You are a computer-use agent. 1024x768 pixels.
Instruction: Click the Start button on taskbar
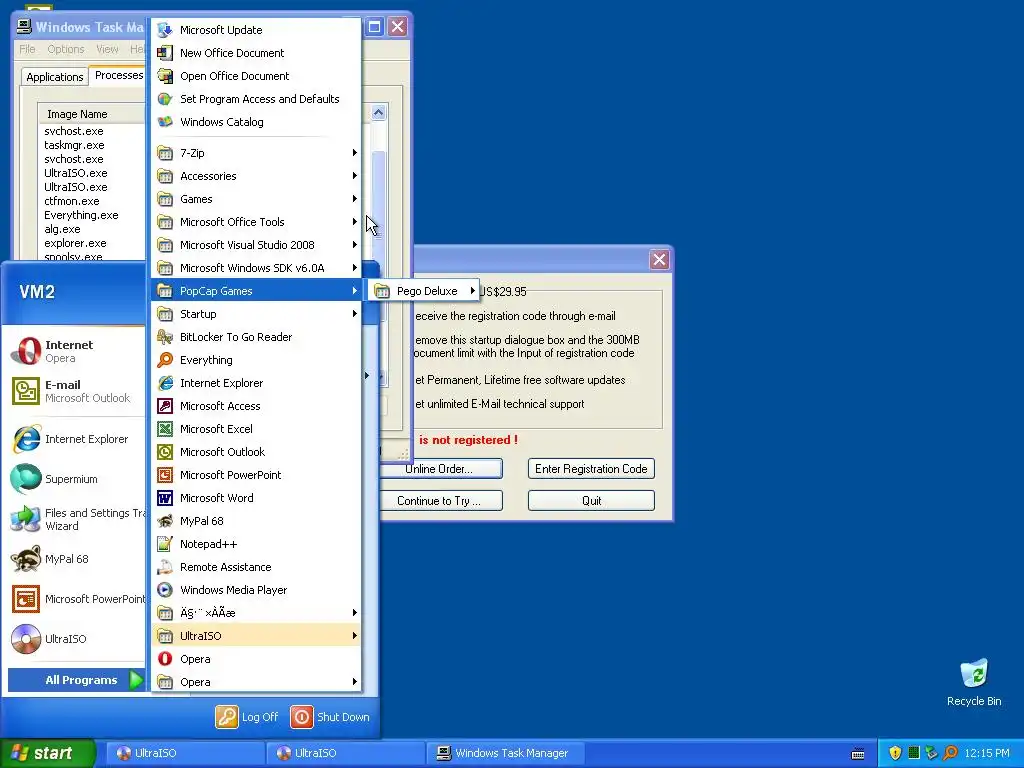coord(47,753)
